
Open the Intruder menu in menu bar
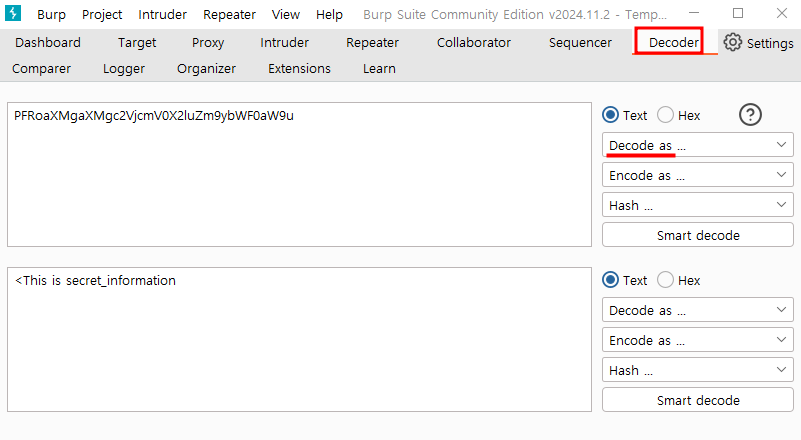pyautogui.click(x=162, y=14)
